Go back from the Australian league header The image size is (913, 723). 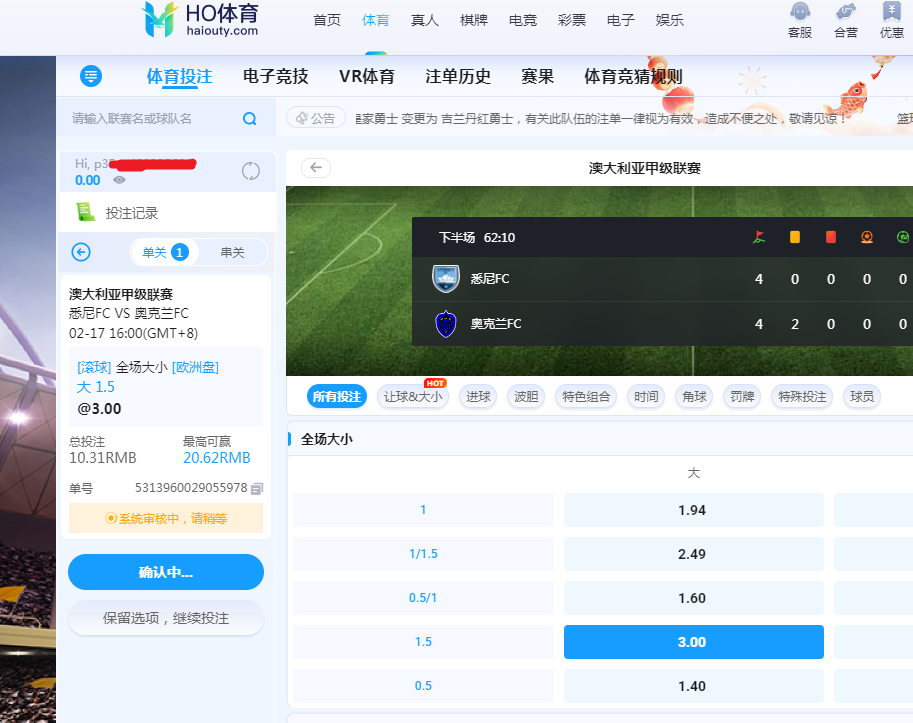316,168
